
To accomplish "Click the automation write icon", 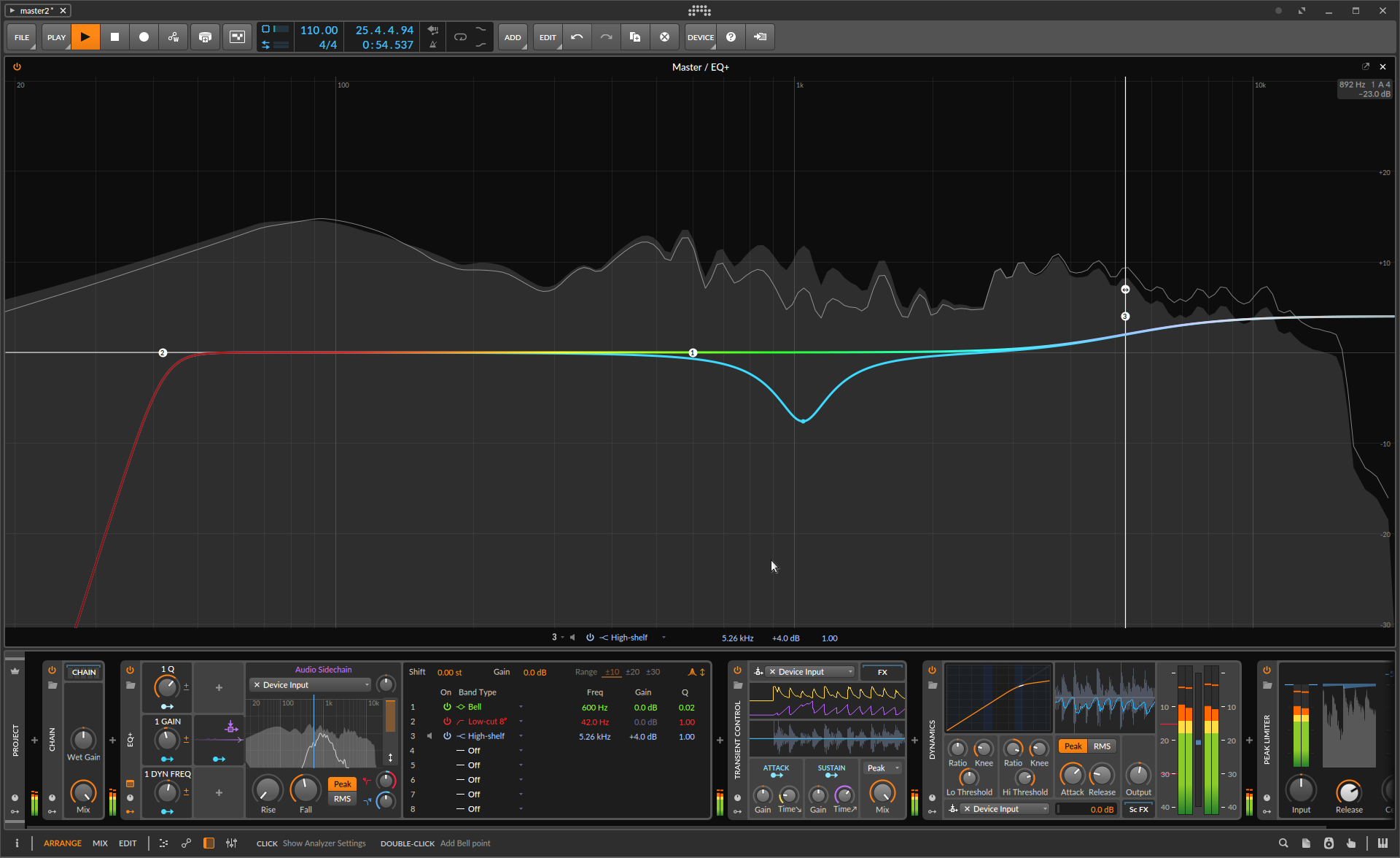I will point(174,37).
